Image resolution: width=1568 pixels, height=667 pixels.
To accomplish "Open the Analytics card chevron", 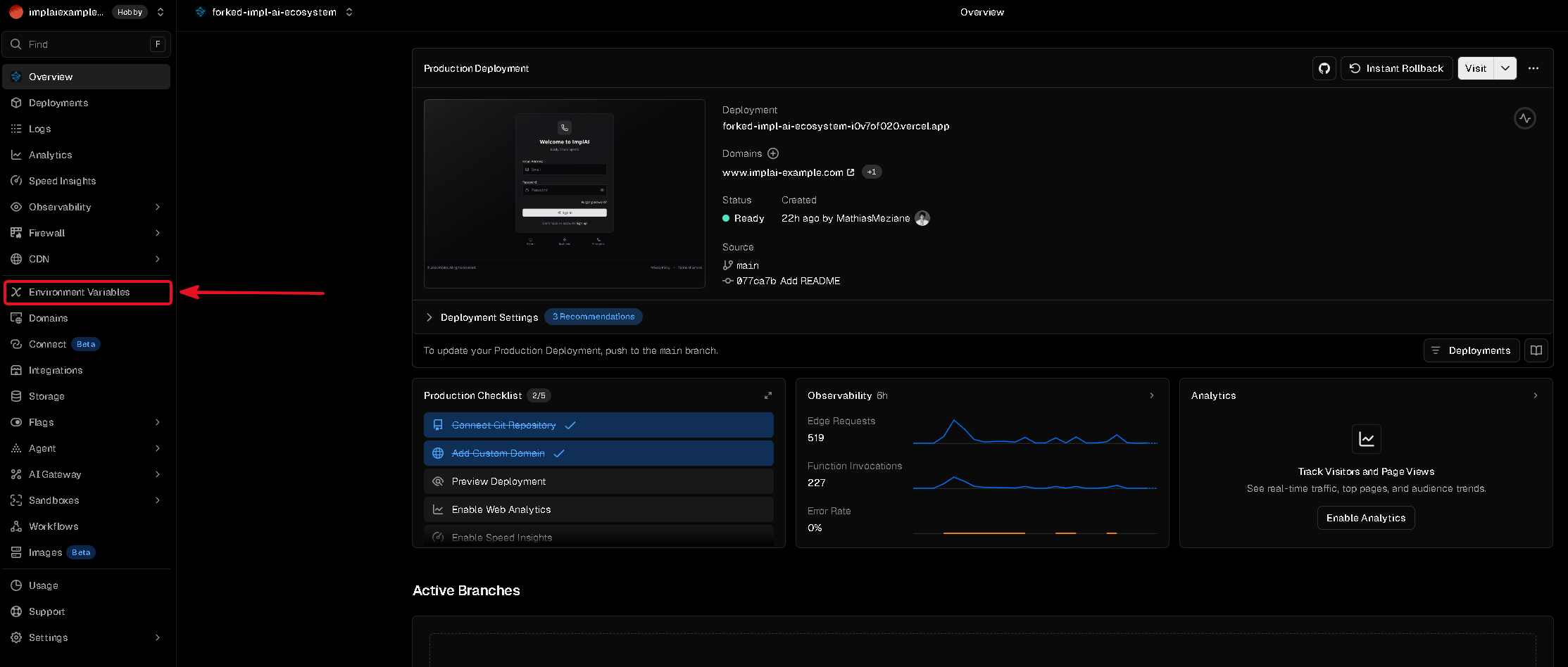I will tap(1536, 395).
